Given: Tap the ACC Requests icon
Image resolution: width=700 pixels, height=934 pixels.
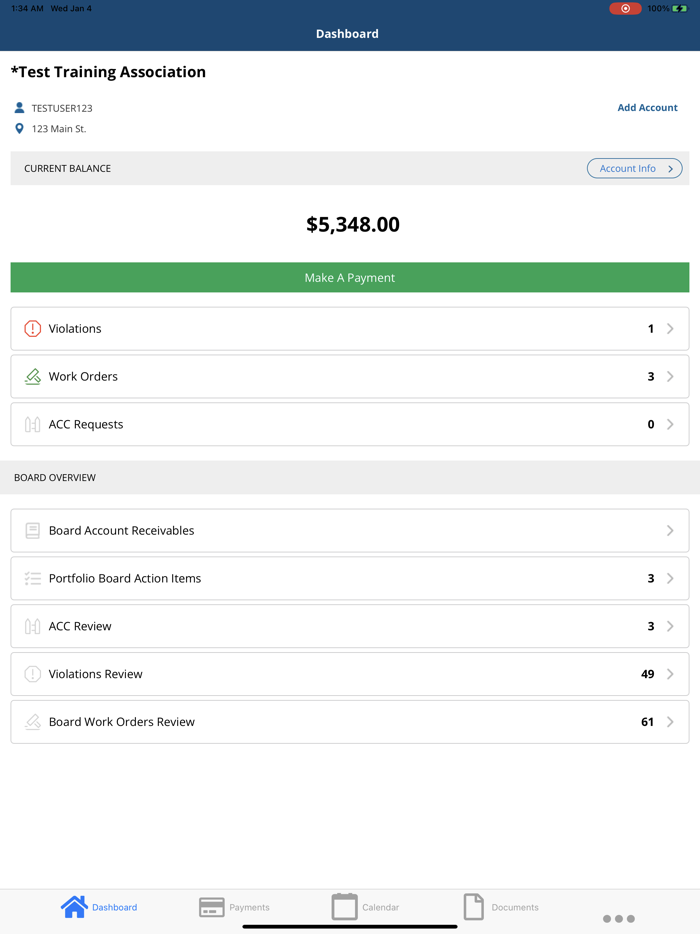Looking at the screenshot, I should click(x=33, y=425).
